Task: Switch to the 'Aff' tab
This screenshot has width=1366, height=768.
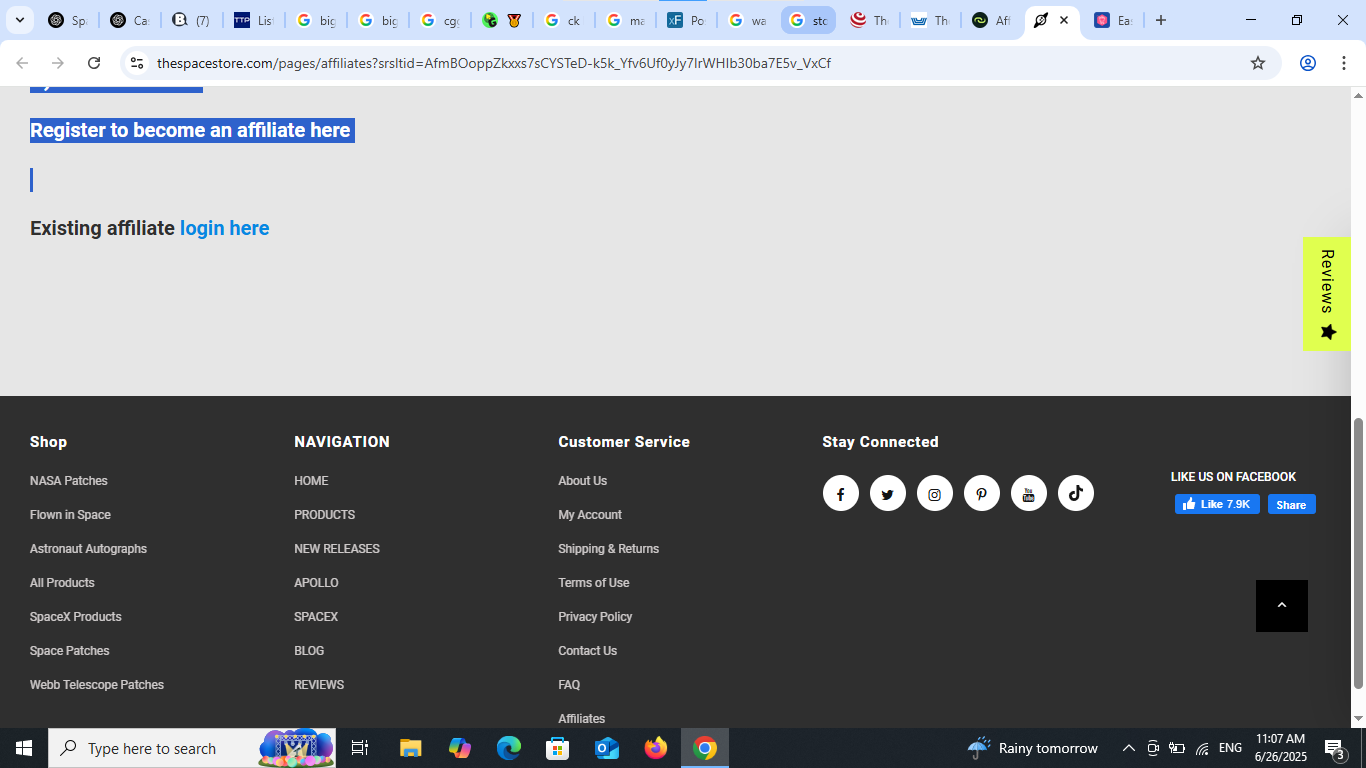Action: click(992, 20)
